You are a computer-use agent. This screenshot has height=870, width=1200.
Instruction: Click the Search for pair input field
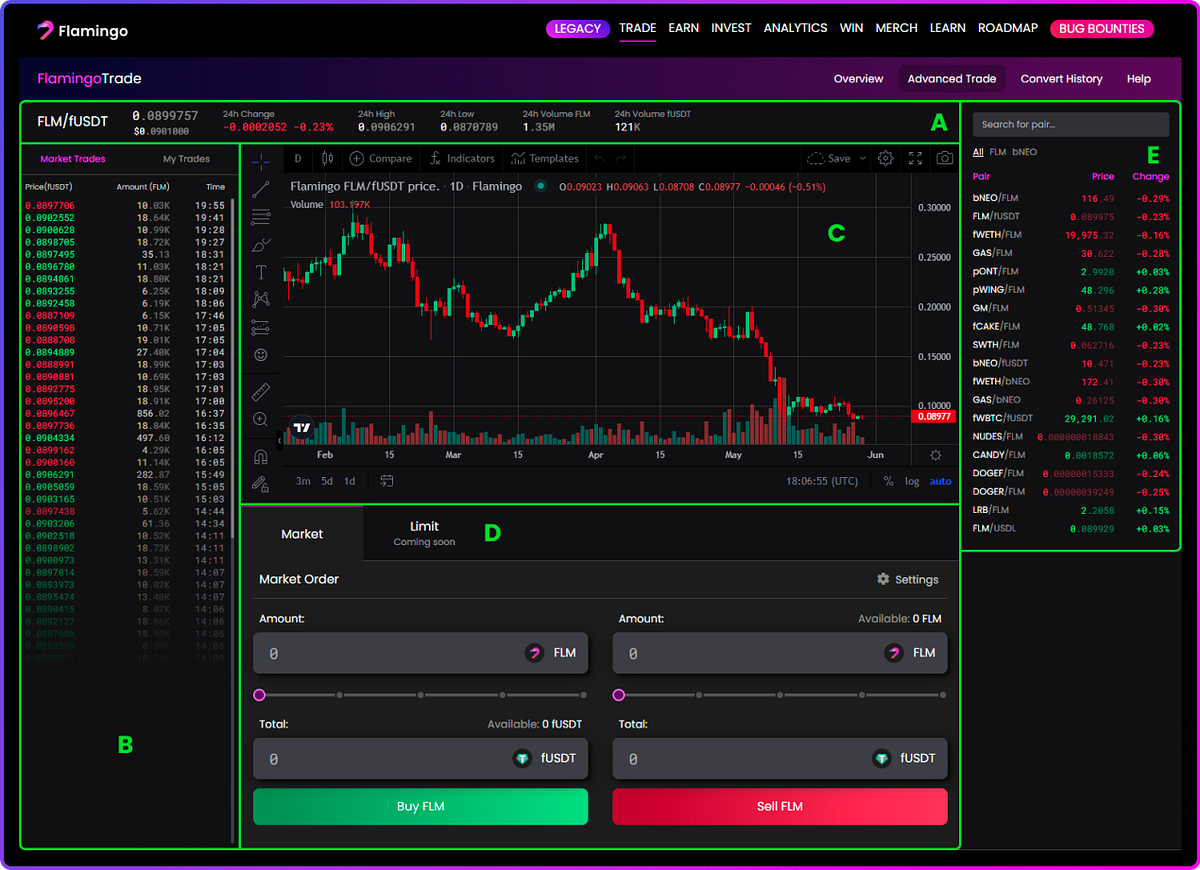pyautogui.click(x=1070, y=123)
